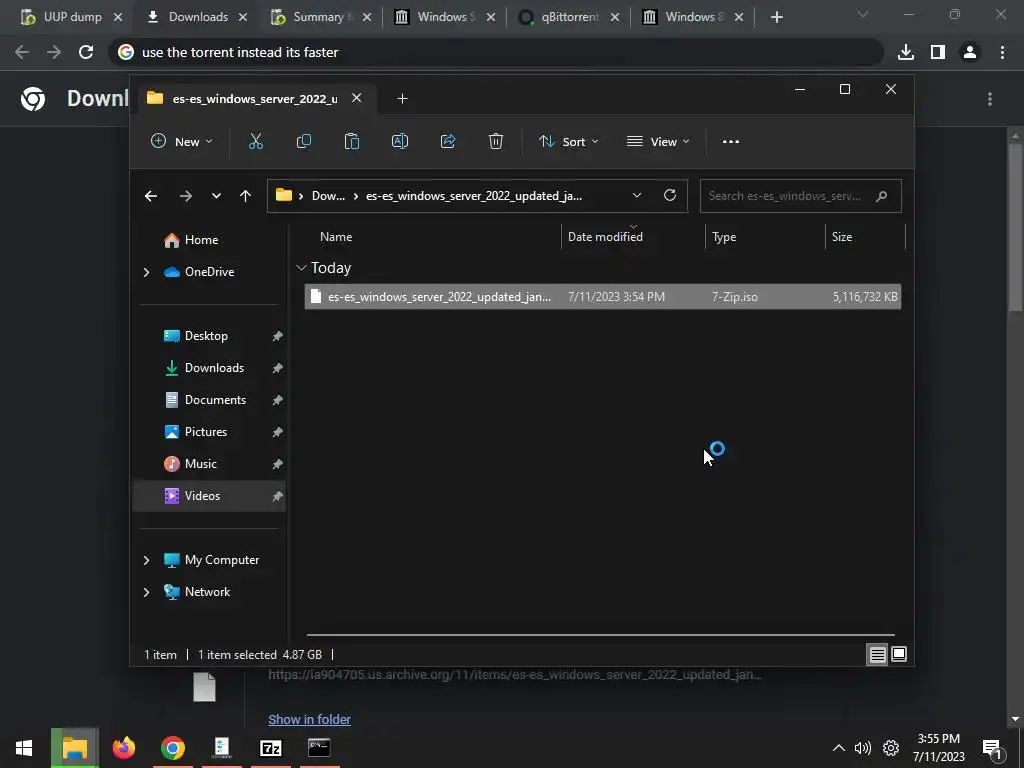Select Home in navigation pane
Image resolution: width=1024 pixels, height=768 pixels.
pos(209,240)
